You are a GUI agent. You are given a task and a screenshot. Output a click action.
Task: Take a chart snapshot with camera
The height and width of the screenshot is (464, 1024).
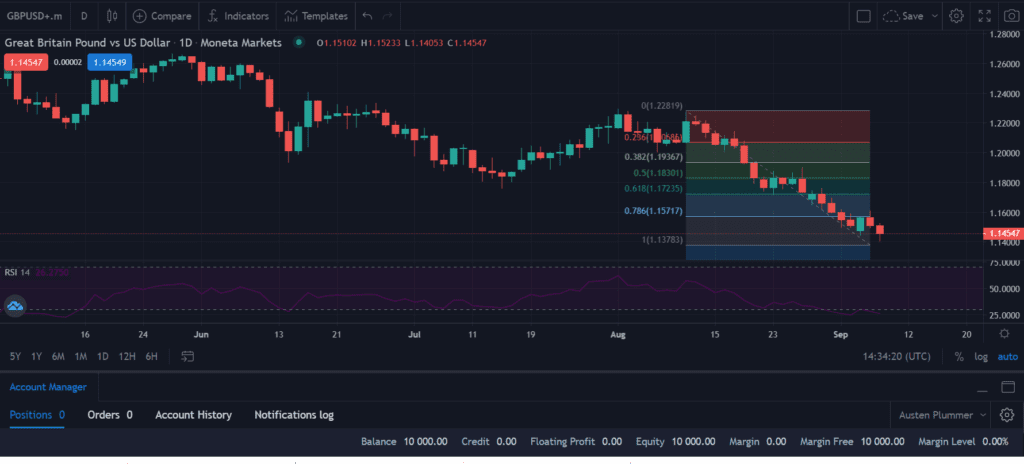[1010, 16]
